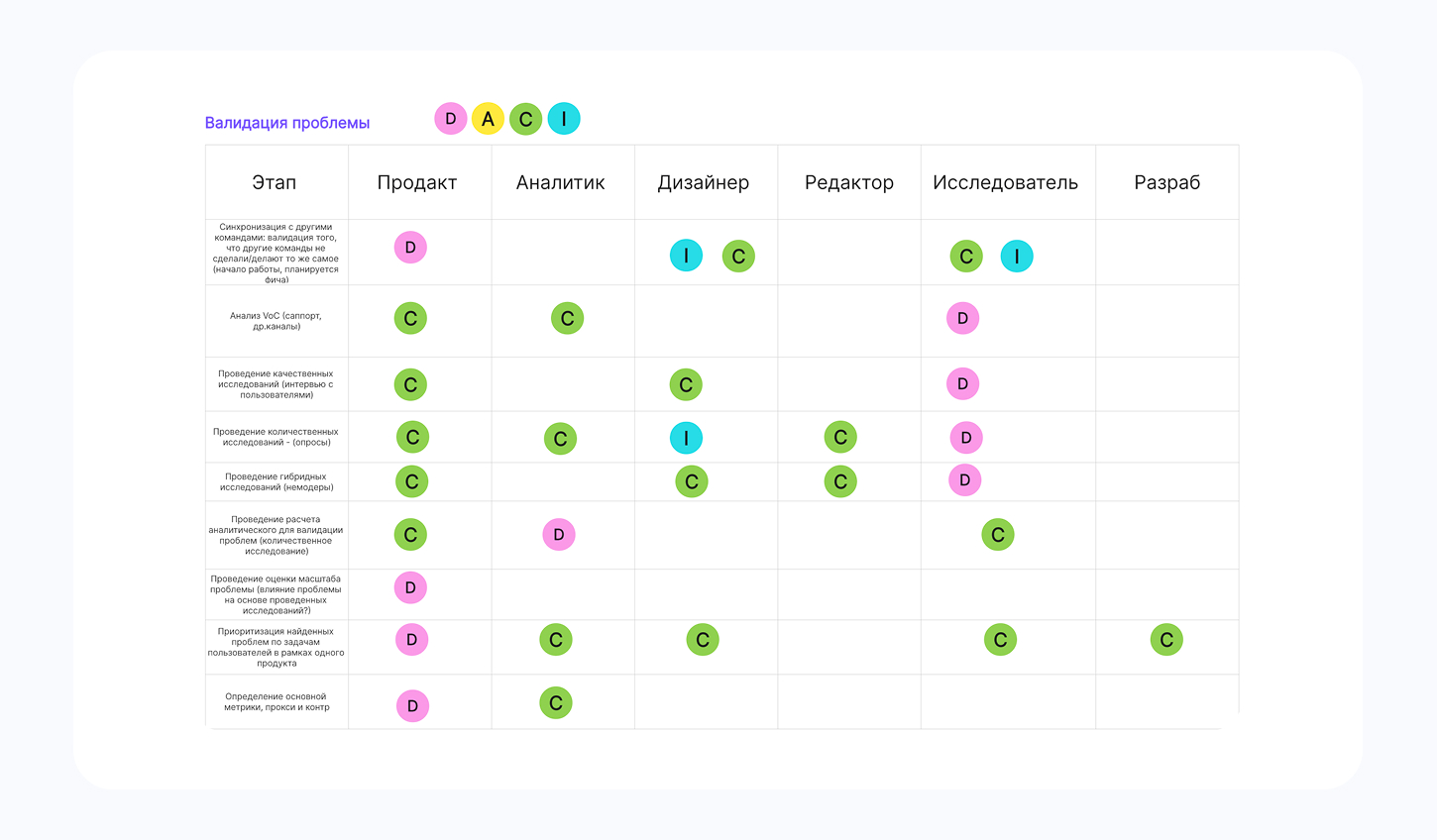Click the Дизайнер C badge in the Приоритизация row
This screenshot has width=1437, height=840.
point(703,640)
